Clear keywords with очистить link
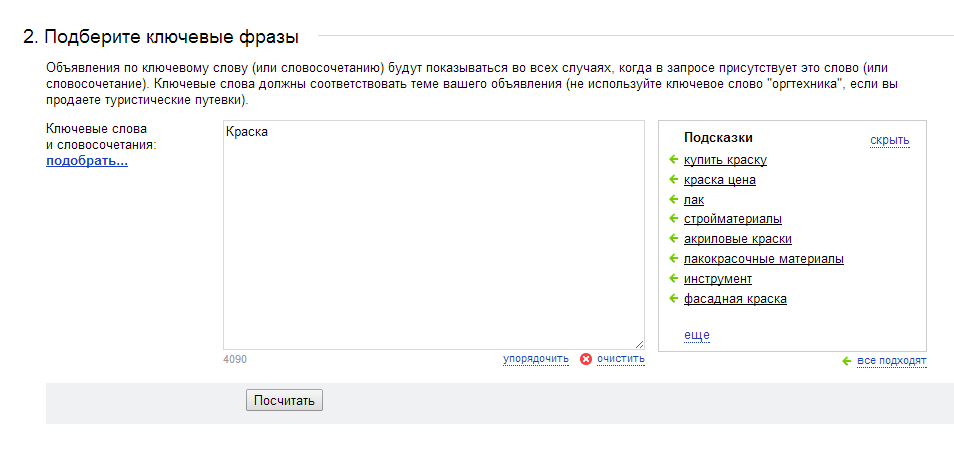The image size is (954, 452). coord(621,359)
